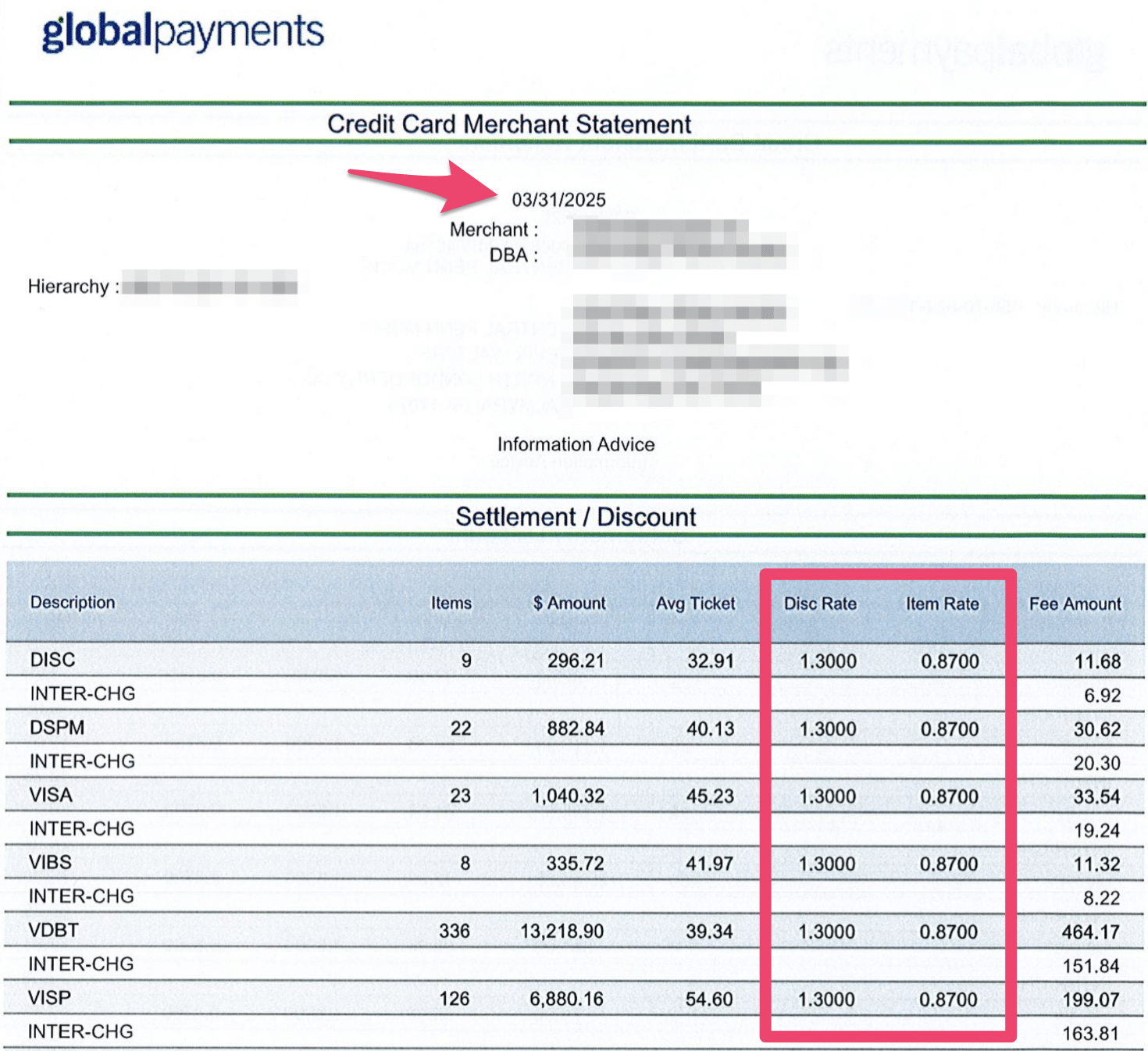Select the INTER-CHG label below DISC
Viewport: 1148px width, 1051px height.
click(82, 693)
